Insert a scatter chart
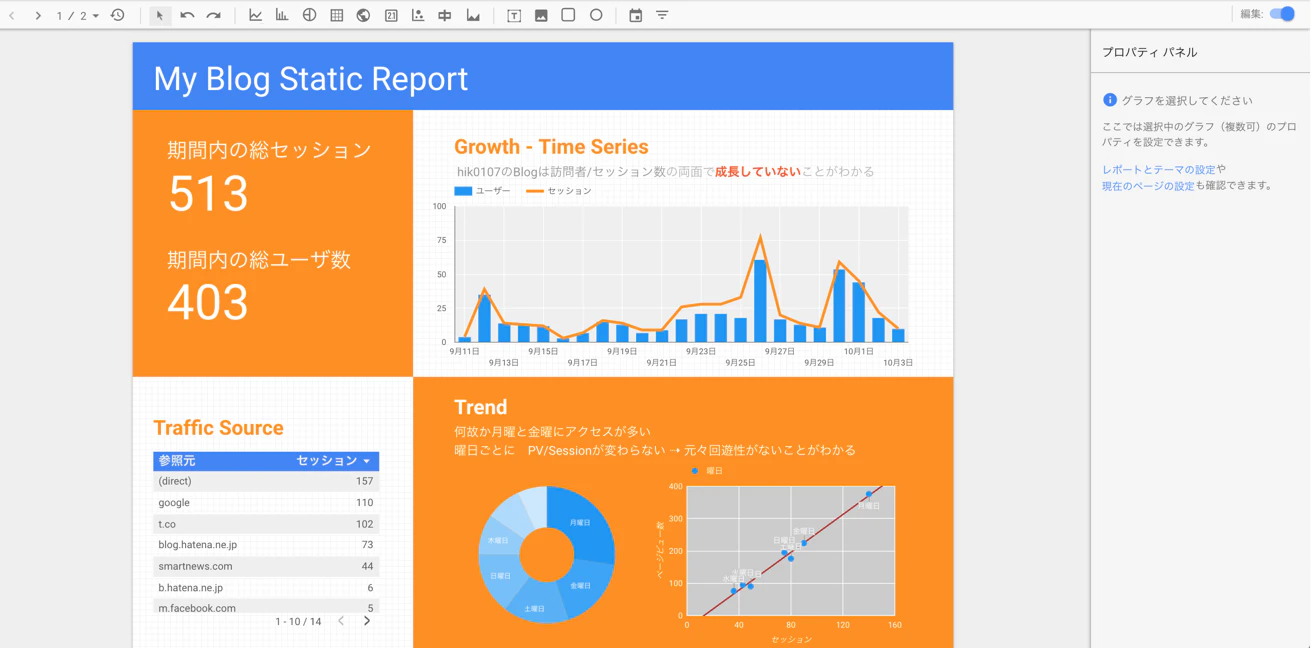 click(x=418, y=15)
